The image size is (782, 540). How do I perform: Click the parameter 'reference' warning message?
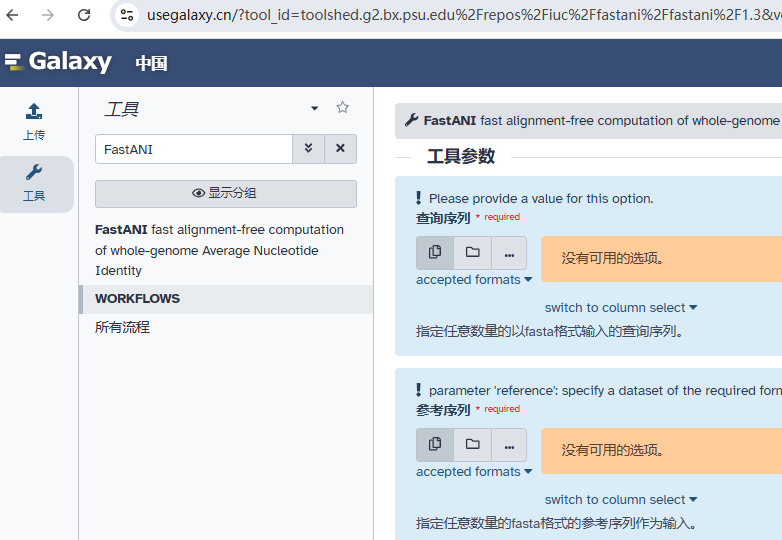(x=605, y=390)
